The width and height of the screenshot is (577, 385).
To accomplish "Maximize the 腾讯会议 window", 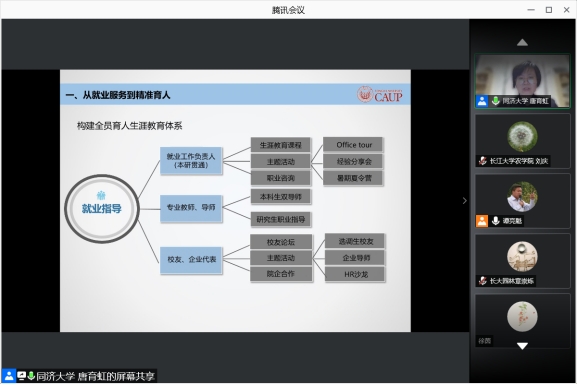I will 549,10.
